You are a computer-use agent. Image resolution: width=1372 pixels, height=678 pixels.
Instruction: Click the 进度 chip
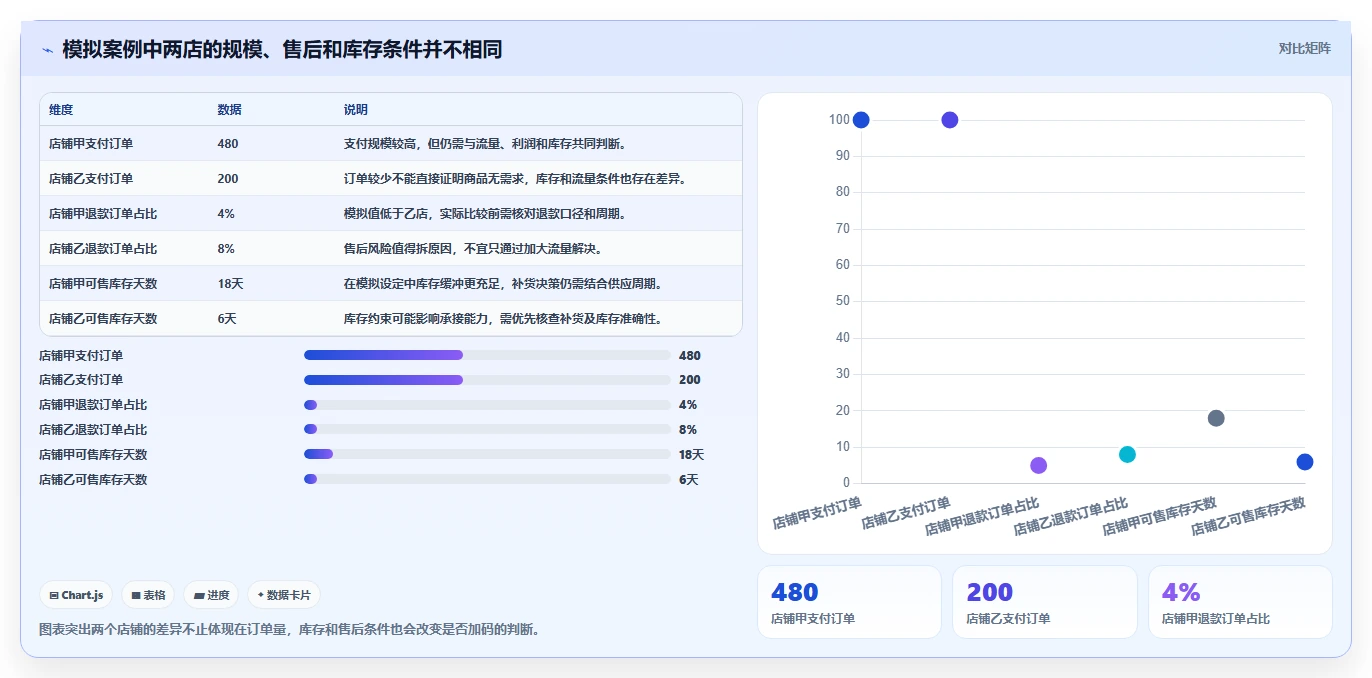211,595
